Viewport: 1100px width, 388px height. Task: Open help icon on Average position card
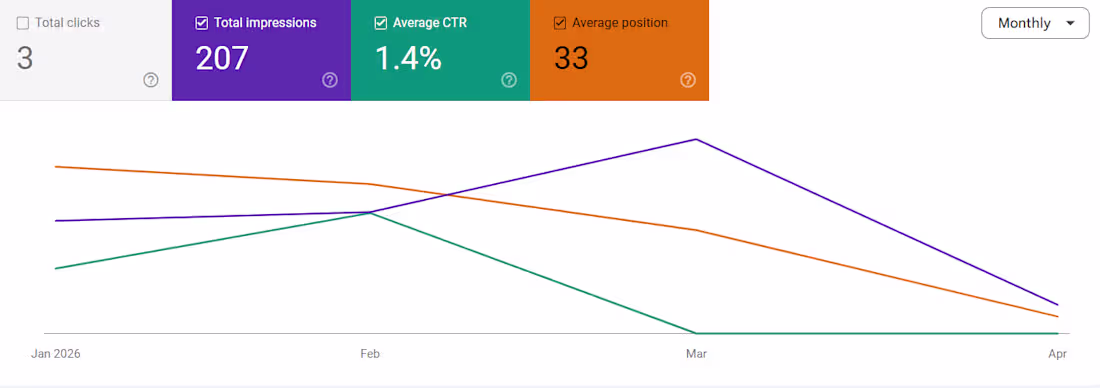pyautogui.click(x=688, y=80)
